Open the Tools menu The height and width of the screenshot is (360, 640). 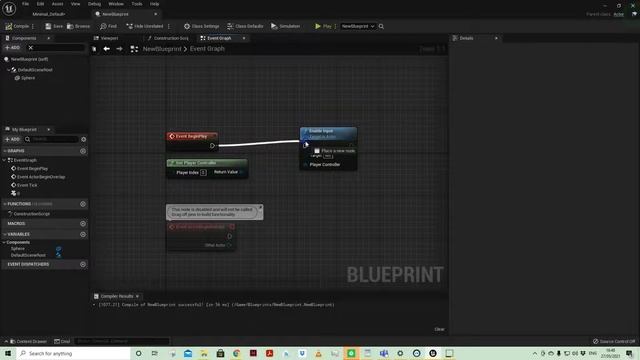137,4
